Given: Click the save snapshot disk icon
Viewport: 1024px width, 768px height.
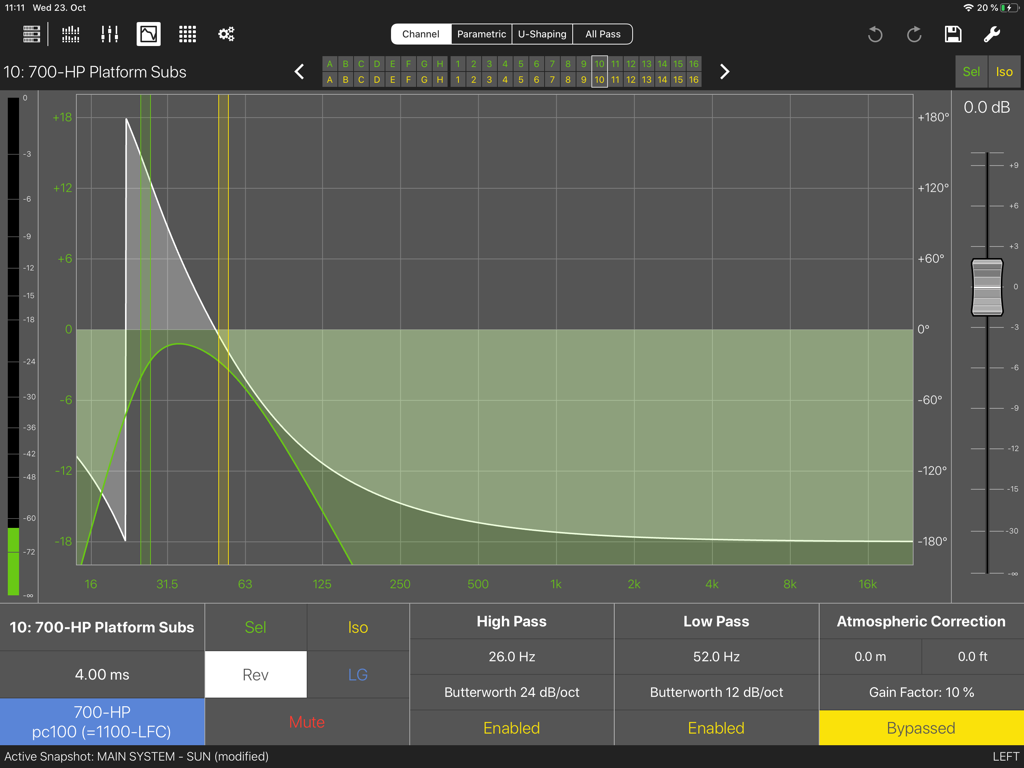Looking at the screenshot, I should coord(953,33).
